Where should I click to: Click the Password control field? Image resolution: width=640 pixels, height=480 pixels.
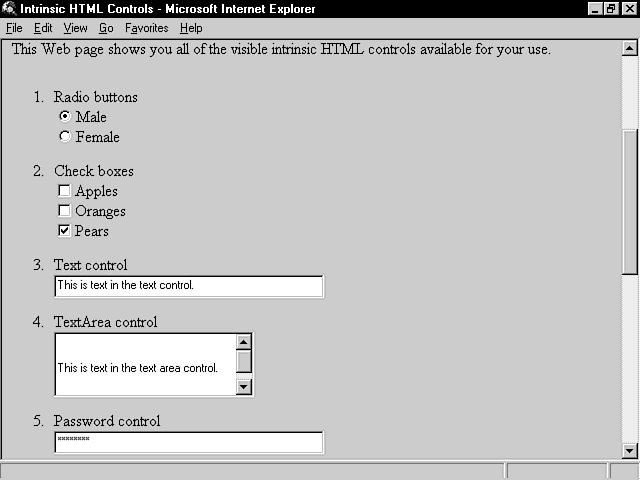coord(188,442)
